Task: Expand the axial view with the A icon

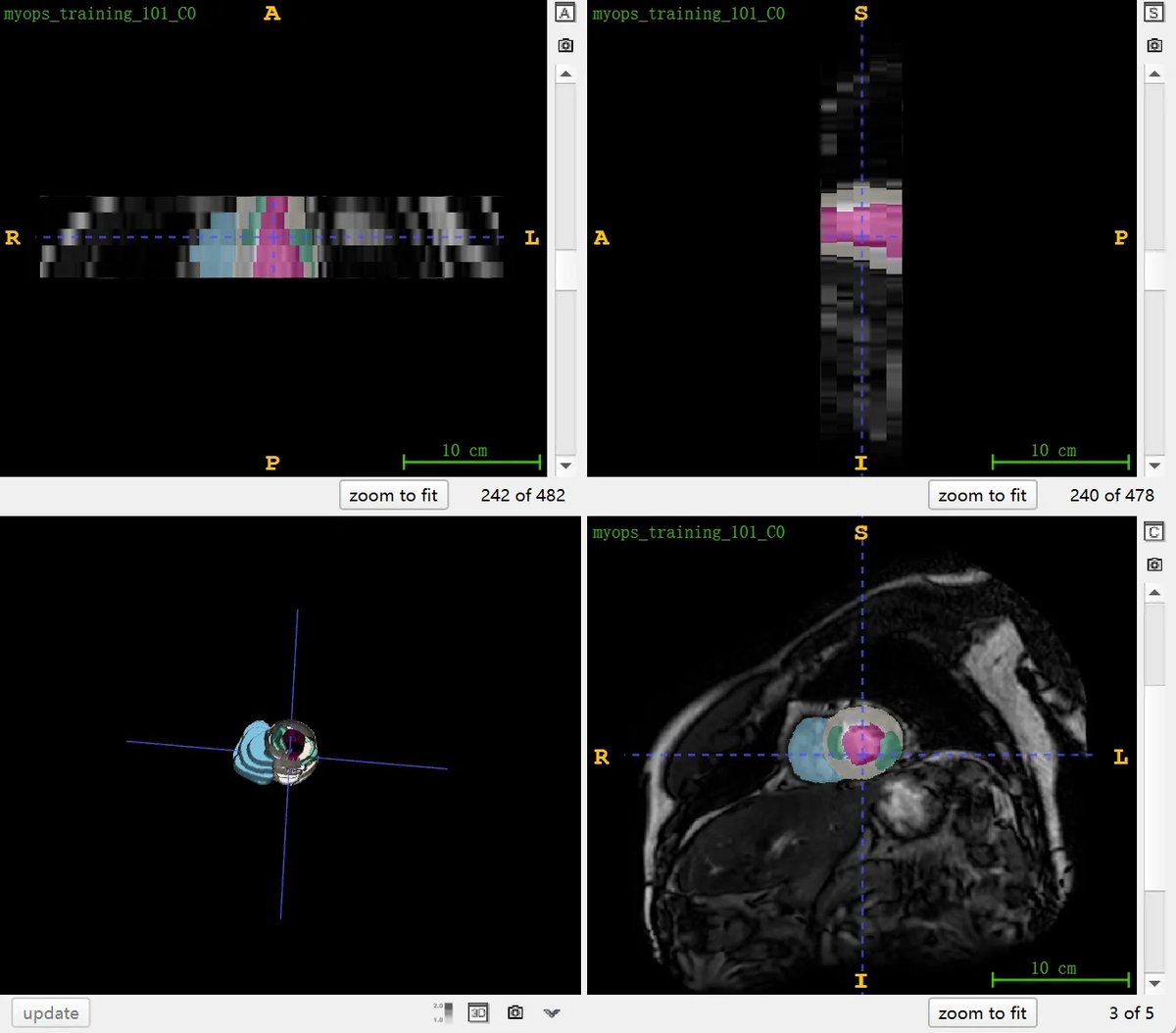Action: (565, 13)
